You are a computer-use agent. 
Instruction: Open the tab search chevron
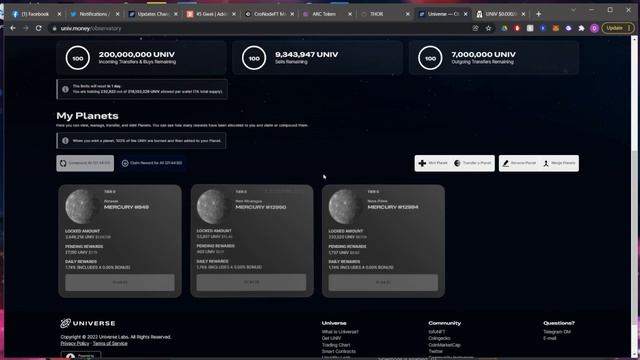(x=573, y=10)
